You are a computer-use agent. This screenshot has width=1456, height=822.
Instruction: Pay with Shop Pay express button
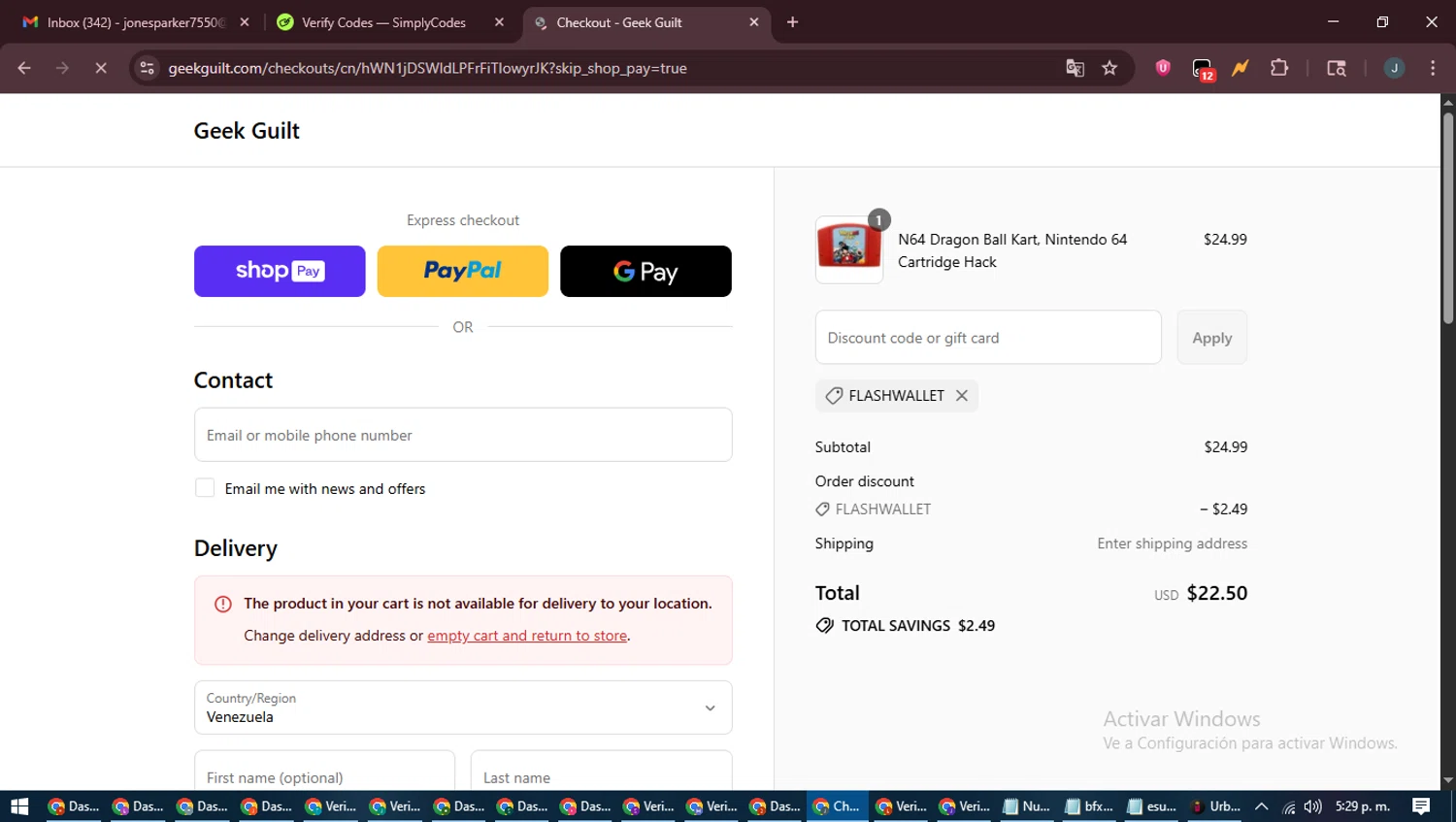[x=280, y=271]
